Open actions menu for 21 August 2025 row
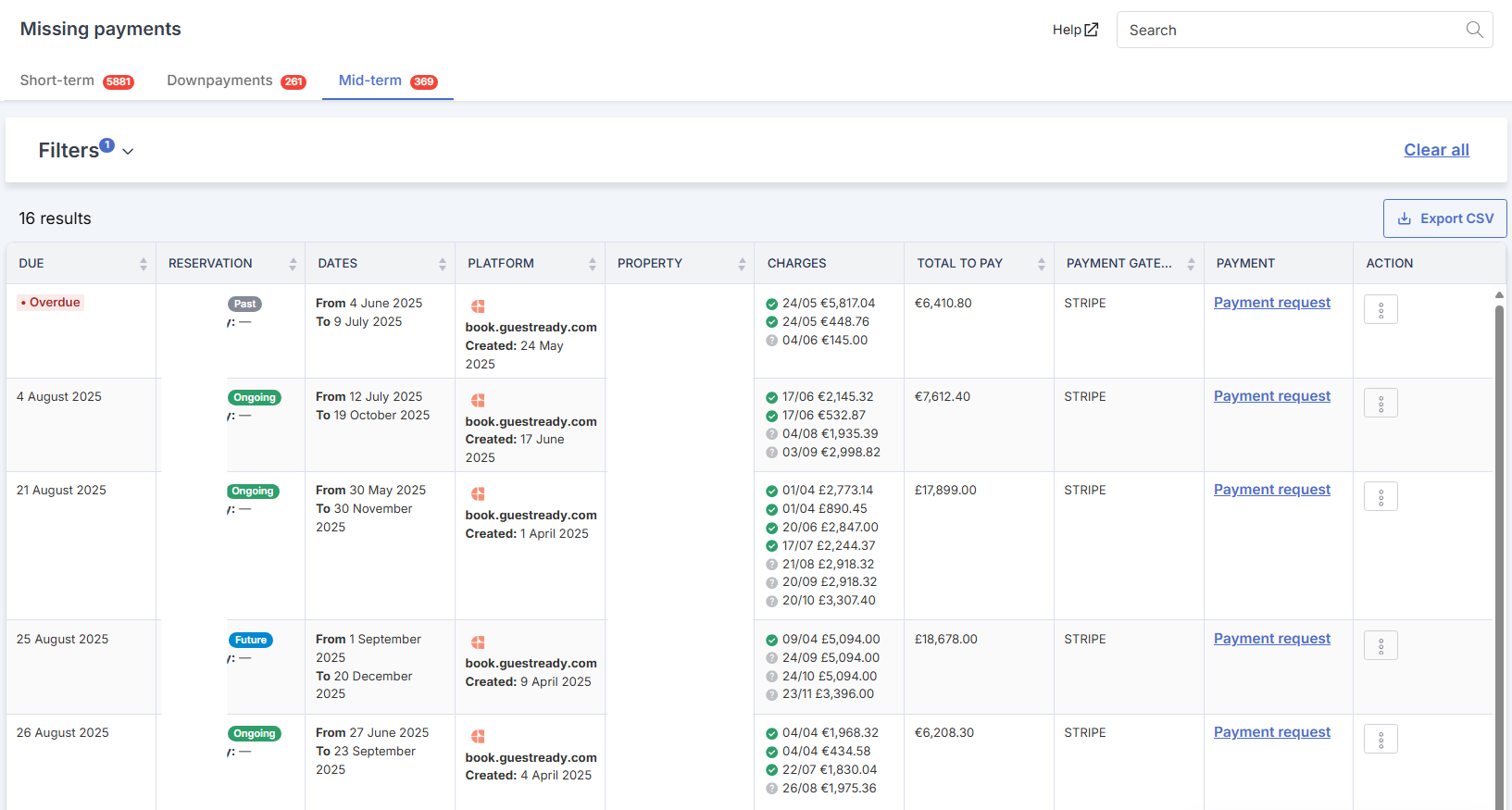 tap(1380, 497)
